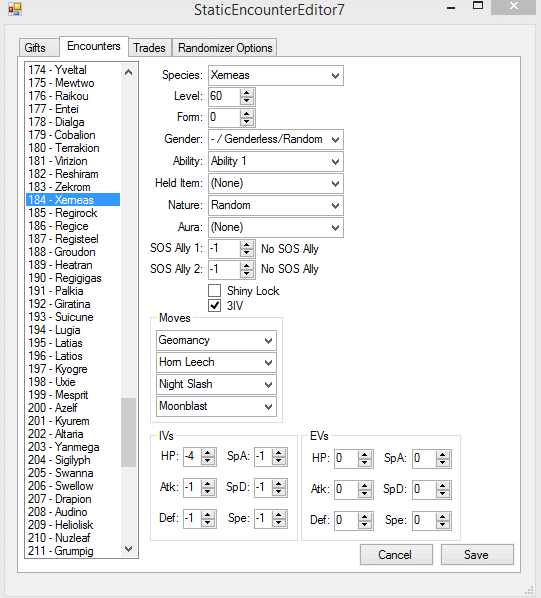
Task: Increase SOS Ally 1 with up arrow
Action: click(x=247, y=245)
